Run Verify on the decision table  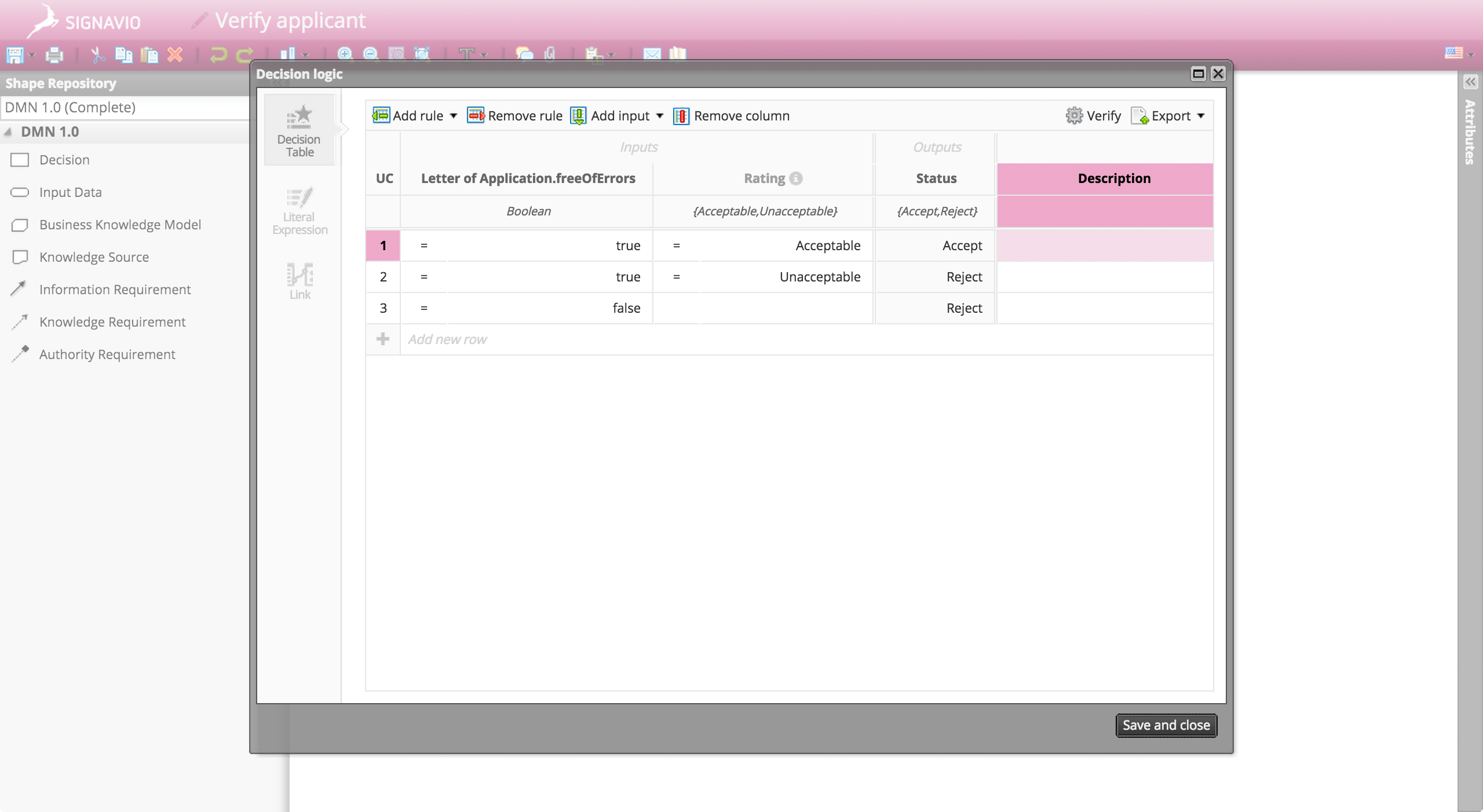(1094, 115)
